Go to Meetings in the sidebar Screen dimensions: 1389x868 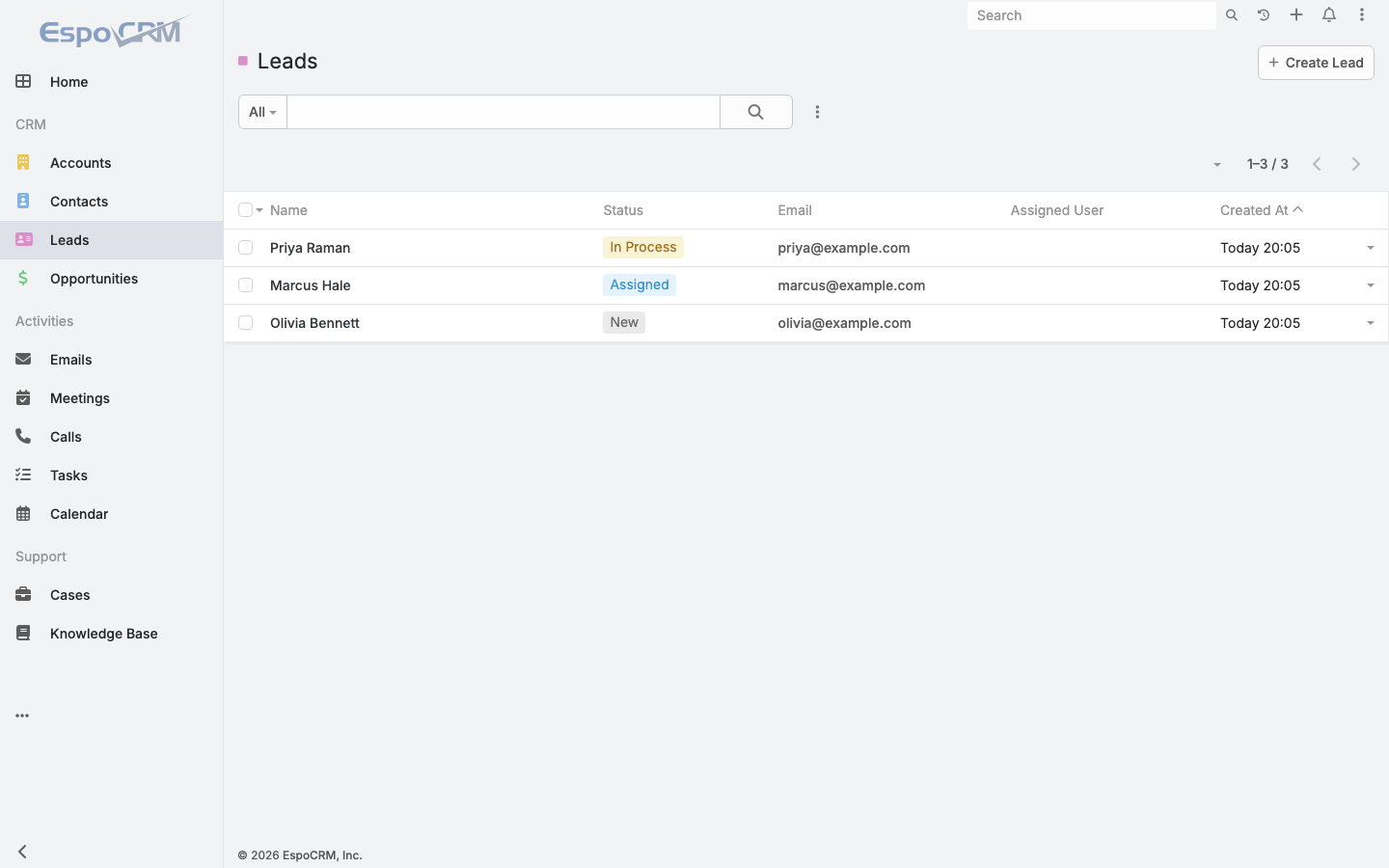(x=111, y=398)
